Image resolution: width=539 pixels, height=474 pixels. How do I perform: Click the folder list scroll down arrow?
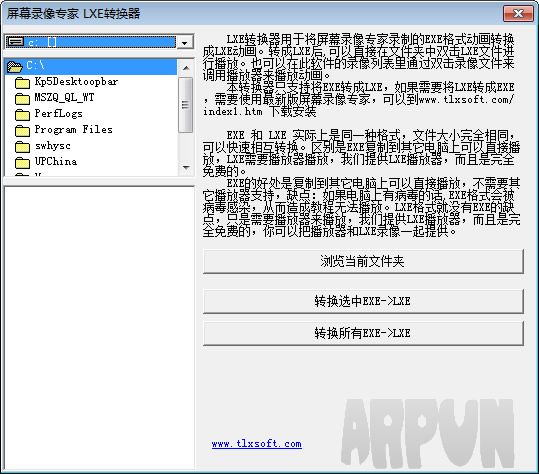[186, 168]
